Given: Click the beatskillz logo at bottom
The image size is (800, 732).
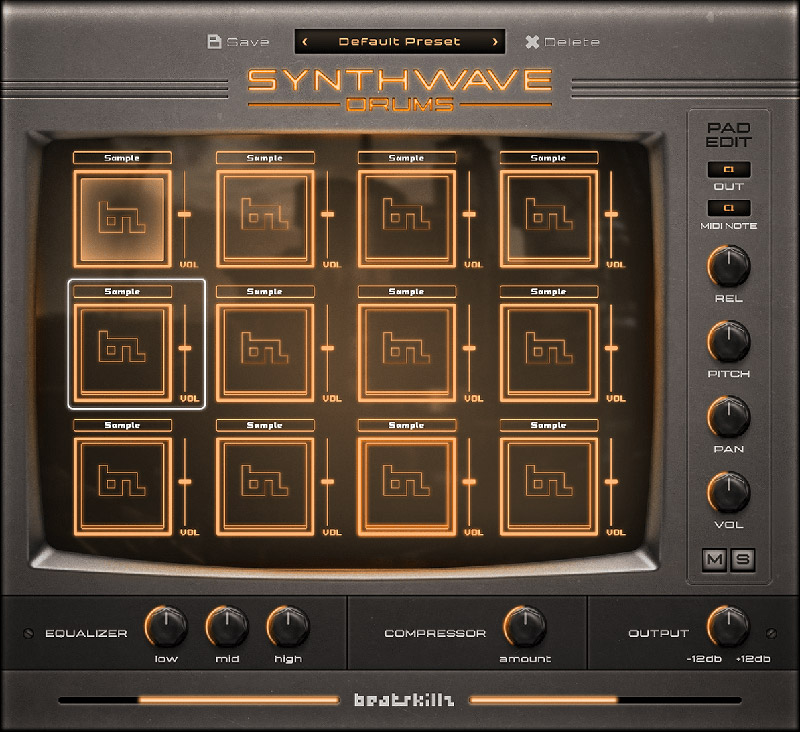Looking at the screenshot, I should tap(404, 699).
